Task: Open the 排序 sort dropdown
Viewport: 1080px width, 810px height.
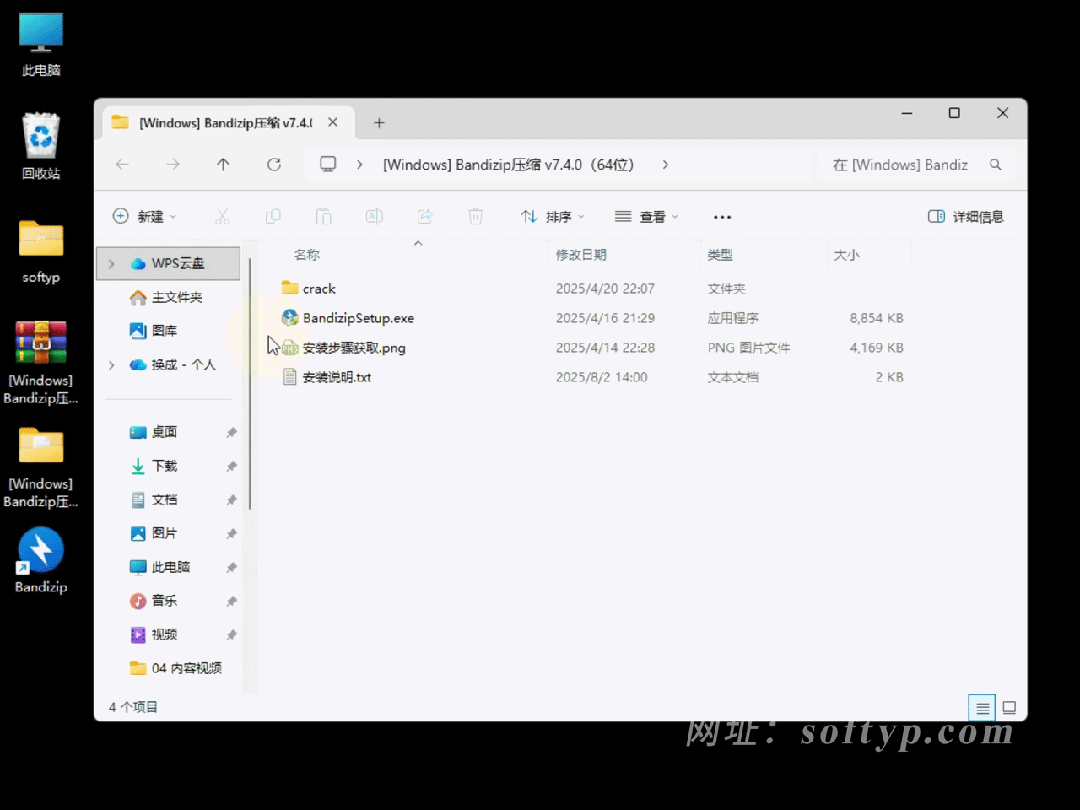Action: pyautogui.click(x=552, y=217)
